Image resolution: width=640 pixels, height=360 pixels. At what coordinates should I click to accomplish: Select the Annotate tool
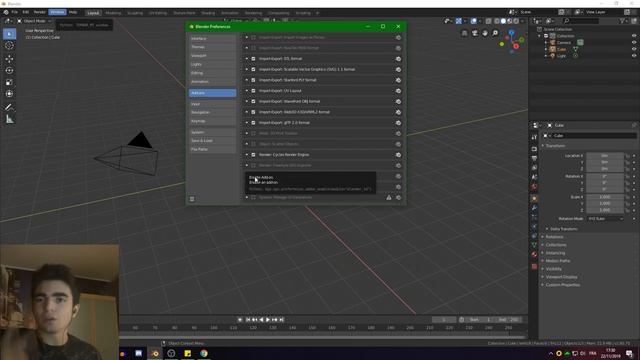tap(9, 107)
